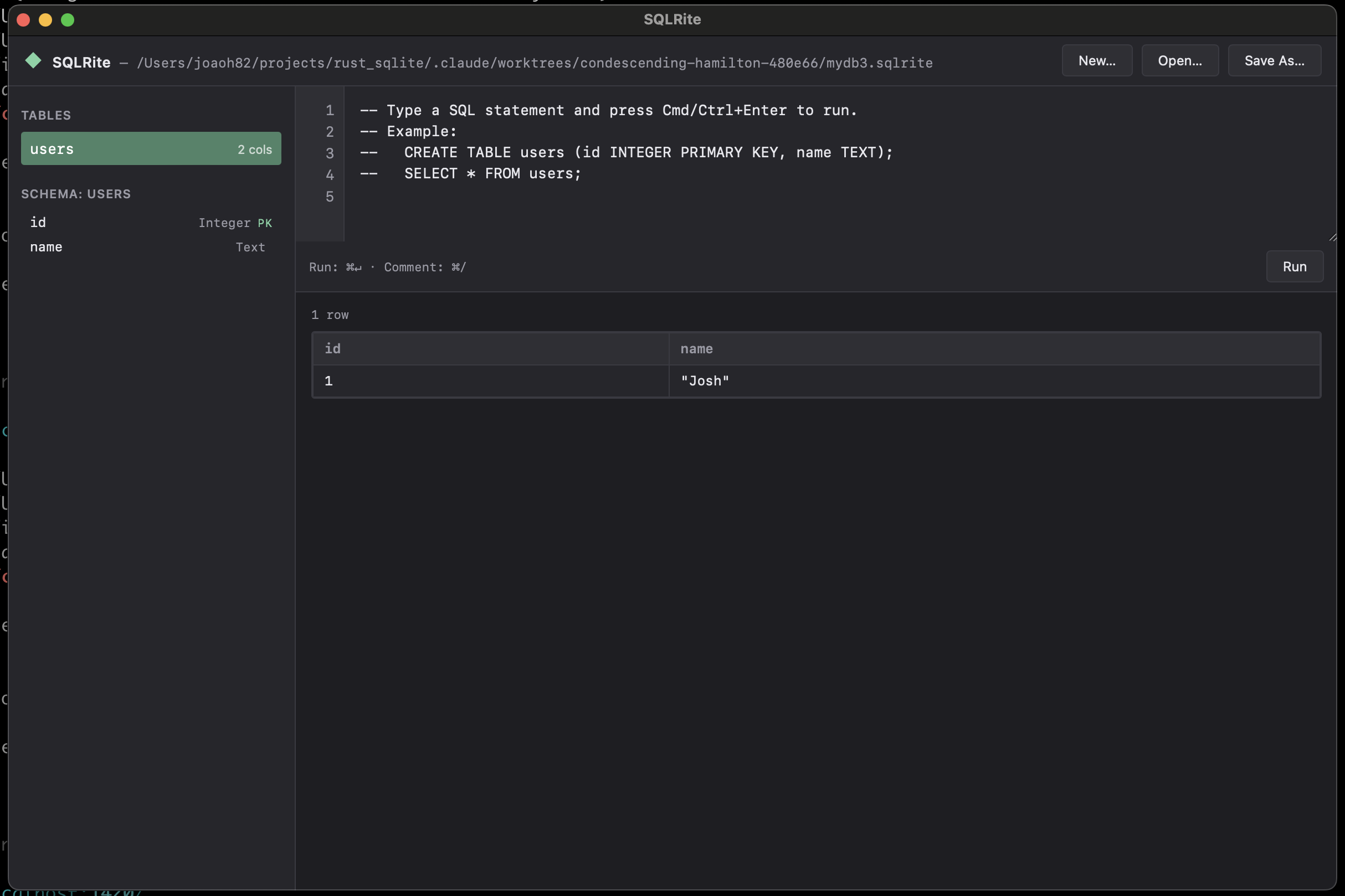1345x896 pixels.
Task: Click the yellow minimize window button
Action: tap(45, 20)
